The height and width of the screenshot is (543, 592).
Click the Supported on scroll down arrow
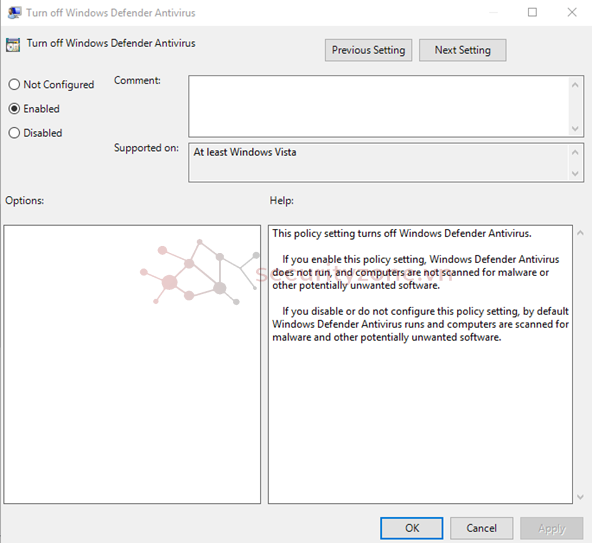(x=575, y=173)
